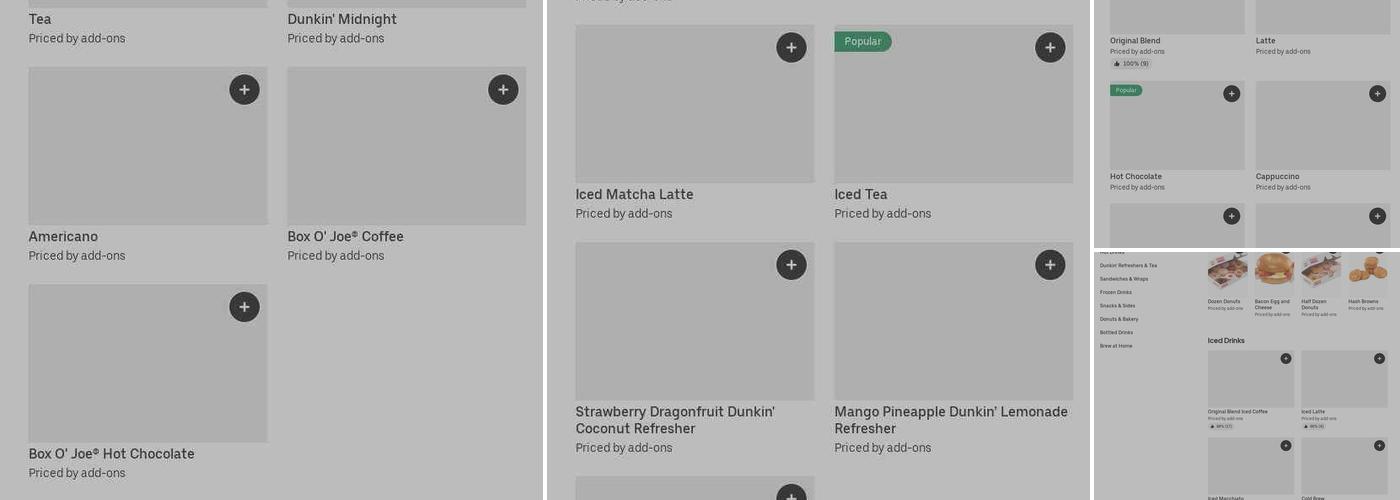Viewport: 1400px width, 500px height.
Task: Open the Americano item name link
Action: 63,237
